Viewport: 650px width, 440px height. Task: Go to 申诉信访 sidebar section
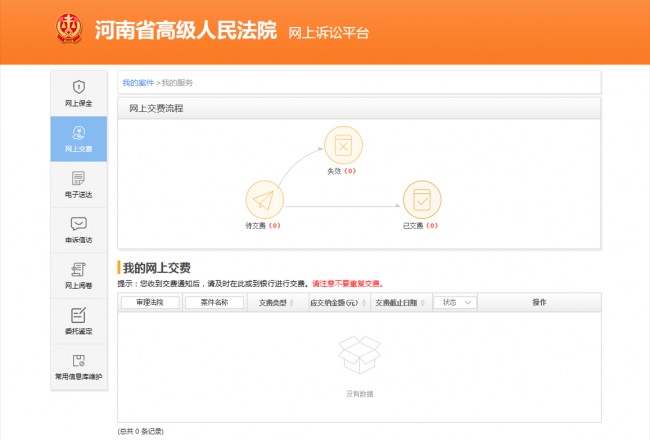[78, 230]
